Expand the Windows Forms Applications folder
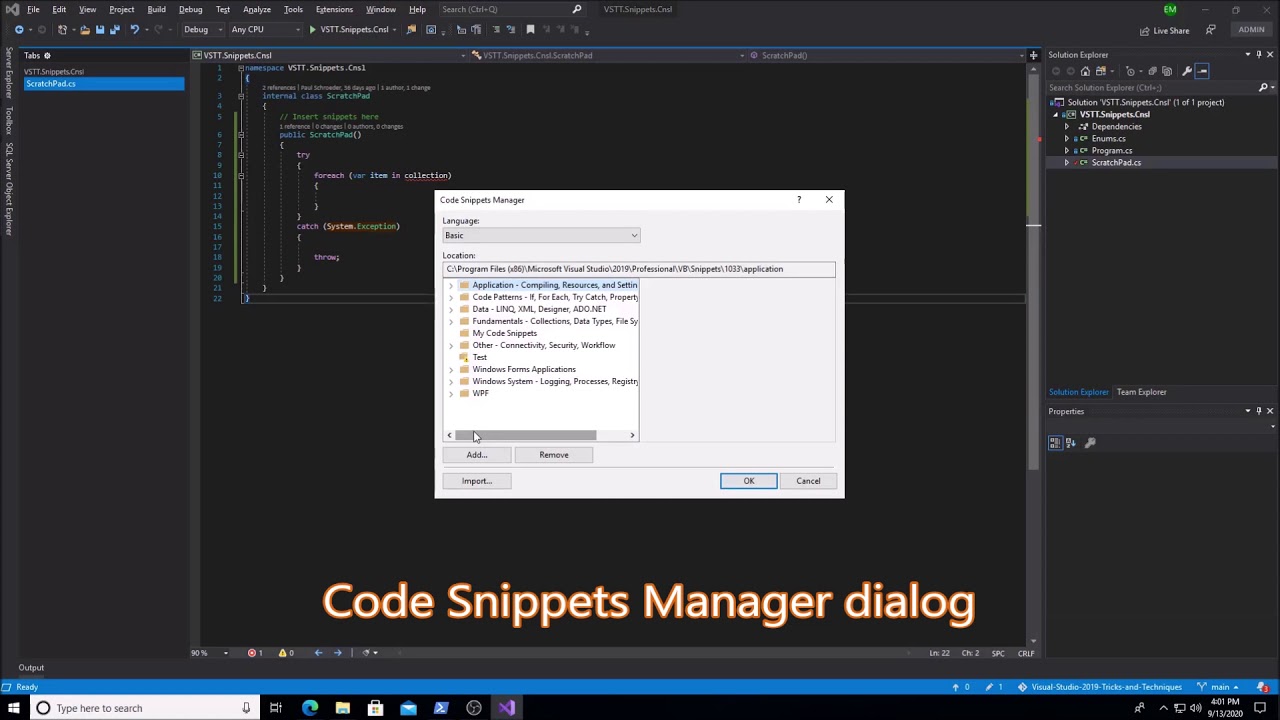This screenshot has width=1280, height=720. pyautogui.click(x=450, y=369)
